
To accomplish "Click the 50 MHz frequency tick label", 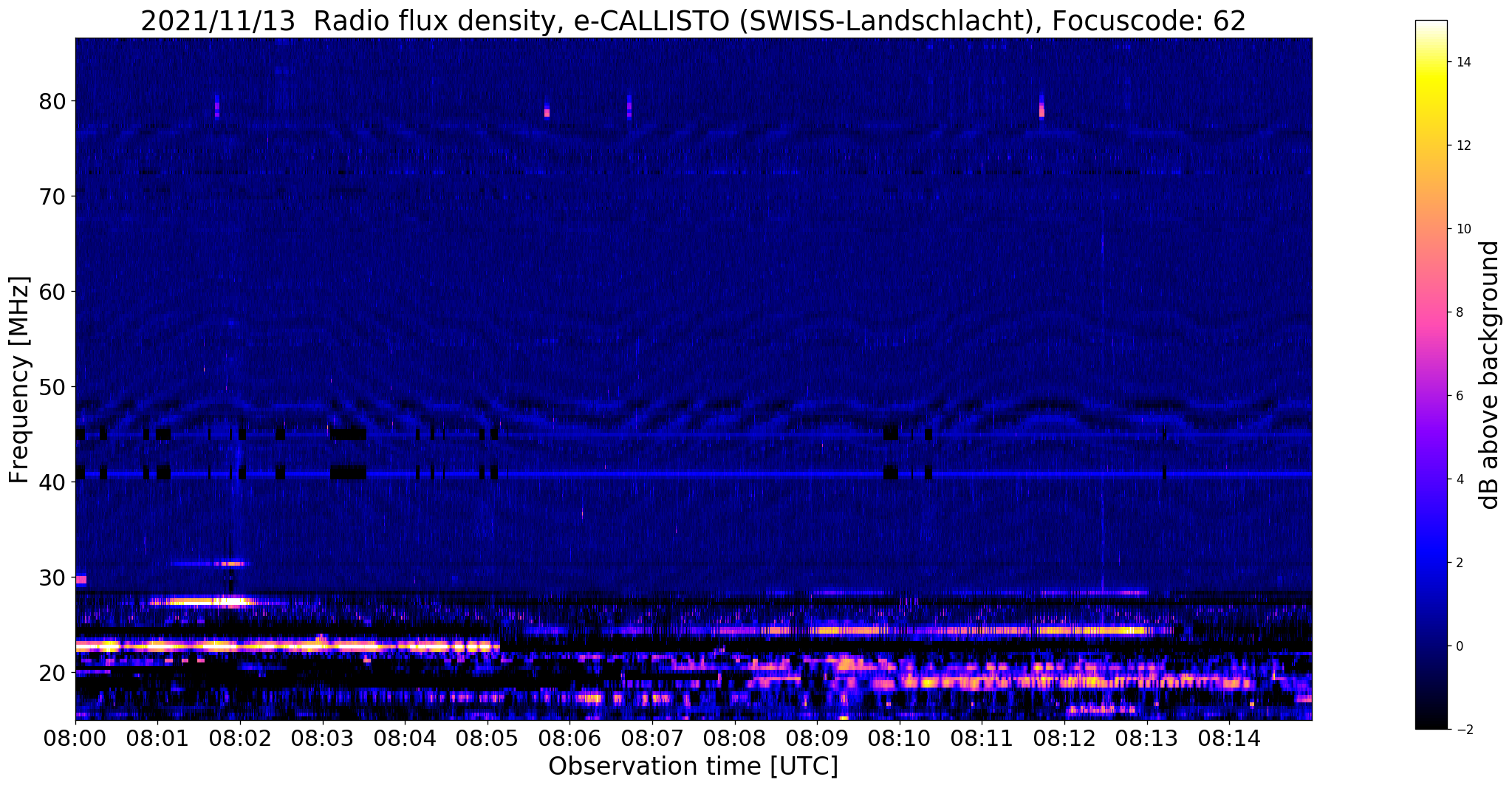I will [52, 387].
